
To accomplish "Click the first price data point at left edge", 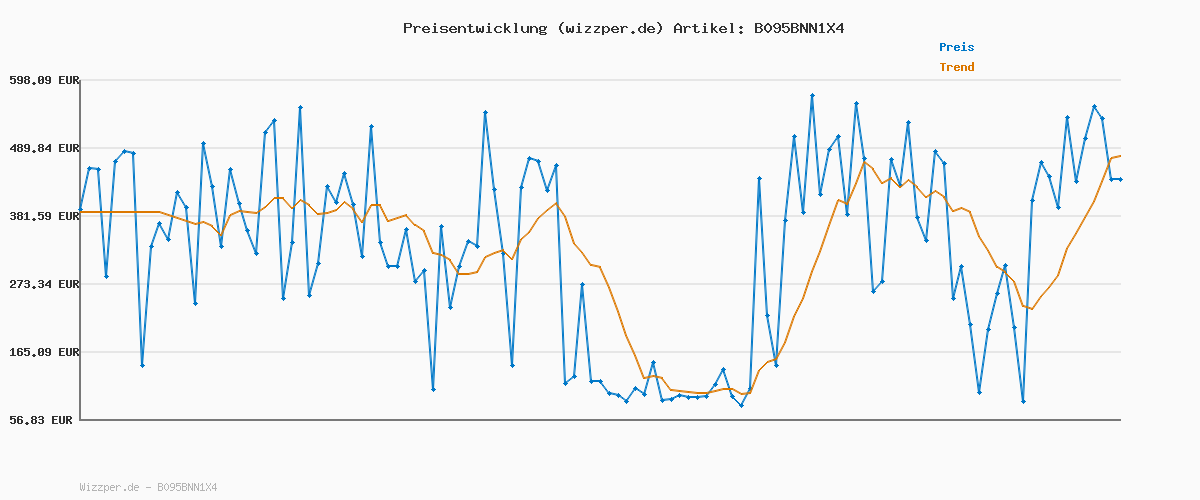I will [x=81, y=209].
